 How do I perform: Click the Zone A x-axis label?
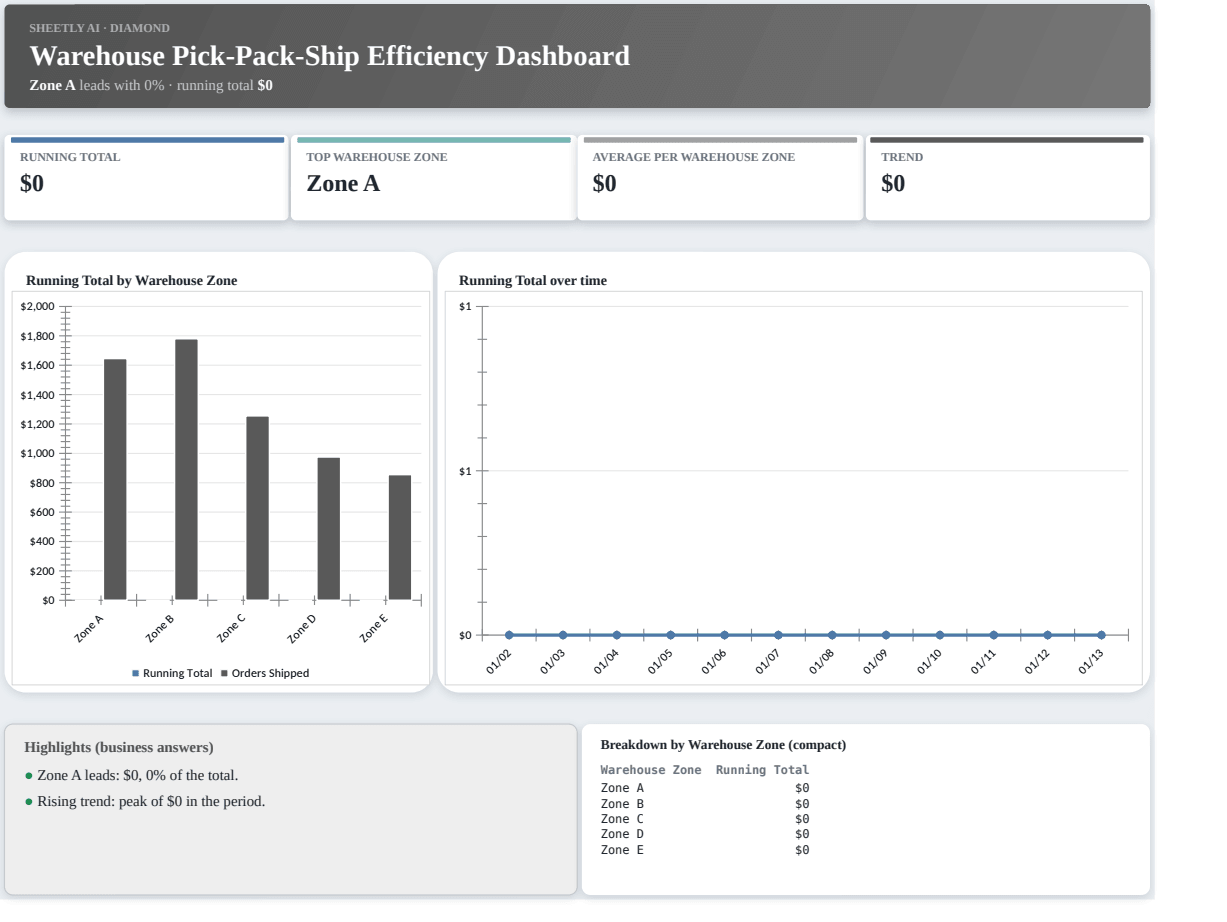pyautogui.click(x=89, y=627)
